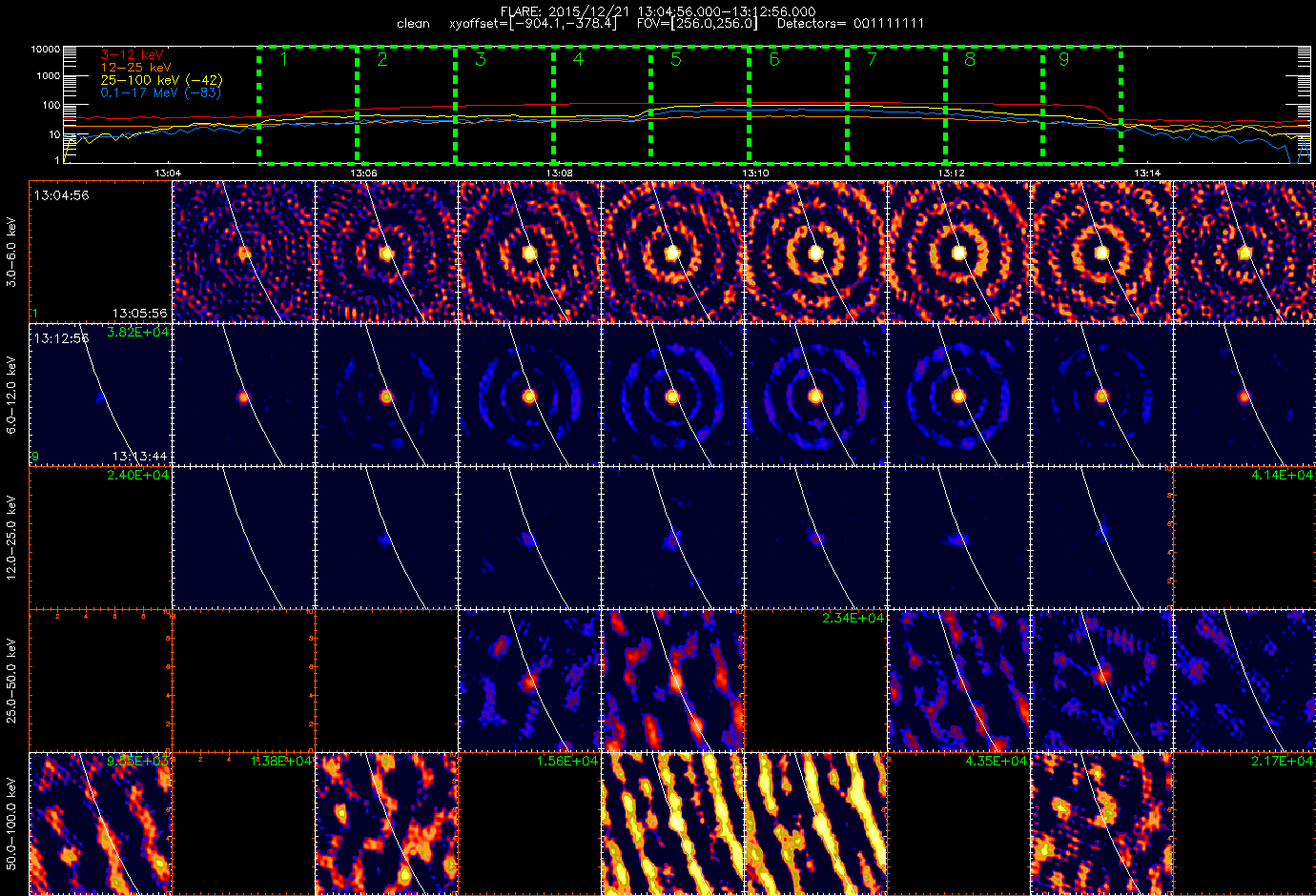Screen dimensions: 1316x896
Task: Click the green 4.35E+04 value
Action: click(996, 761)
